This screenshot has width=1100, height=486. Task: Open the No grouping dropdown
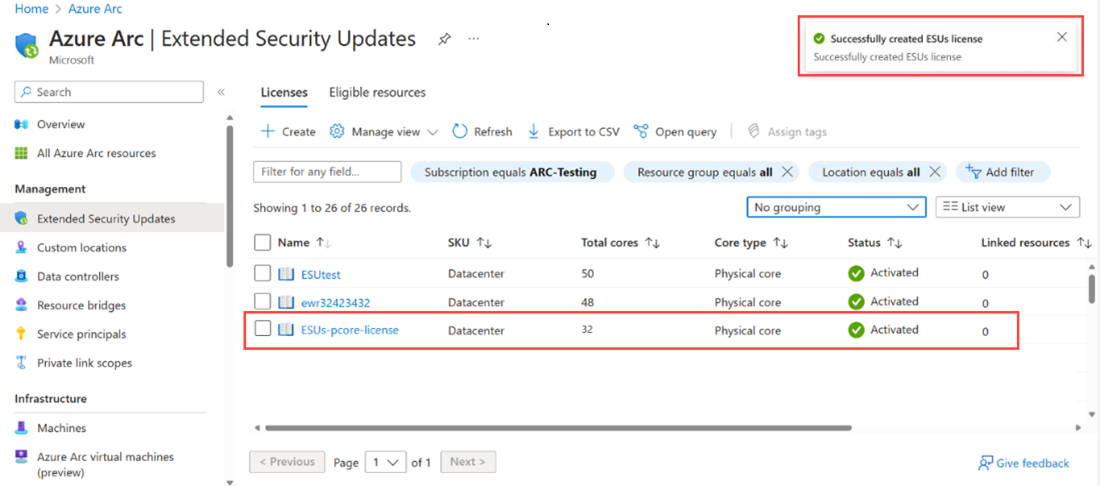[836, 207]
